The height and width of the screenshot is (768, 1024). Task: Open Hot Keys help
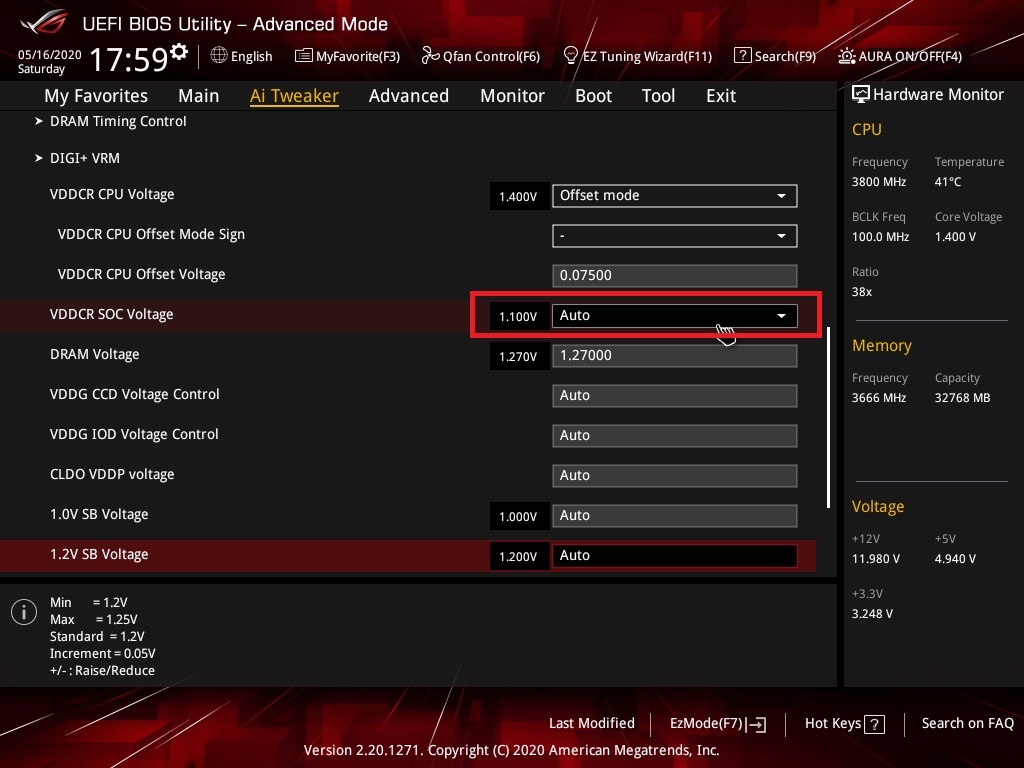[x=845, y=724]
